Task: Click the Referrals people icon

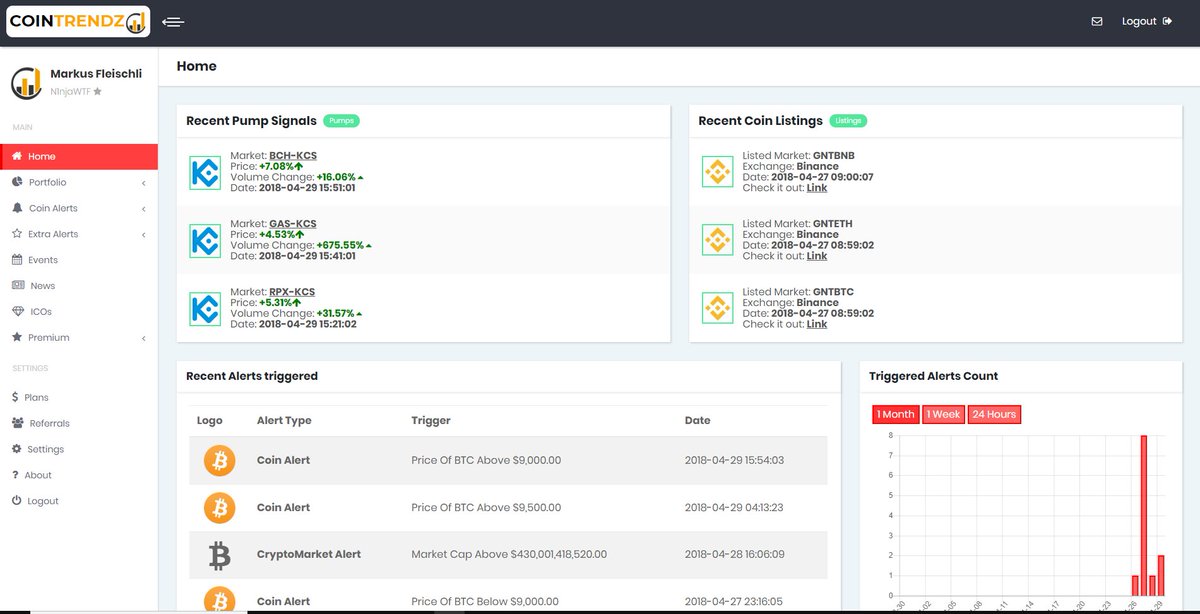Action: (x=18, y=423)
